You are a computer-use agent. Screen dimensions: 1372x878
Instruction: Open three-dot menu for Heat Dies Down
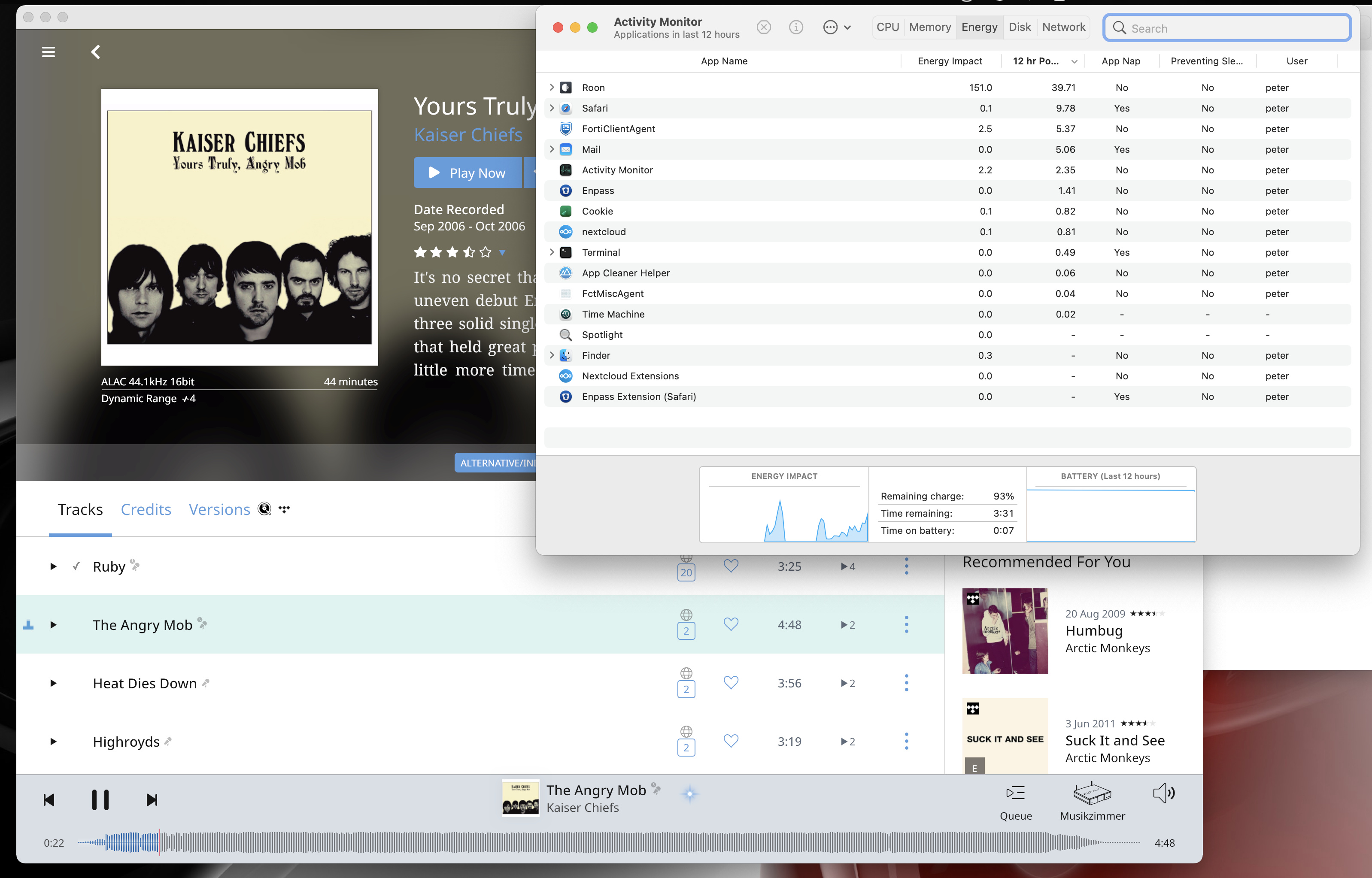(x=906, y=683)
